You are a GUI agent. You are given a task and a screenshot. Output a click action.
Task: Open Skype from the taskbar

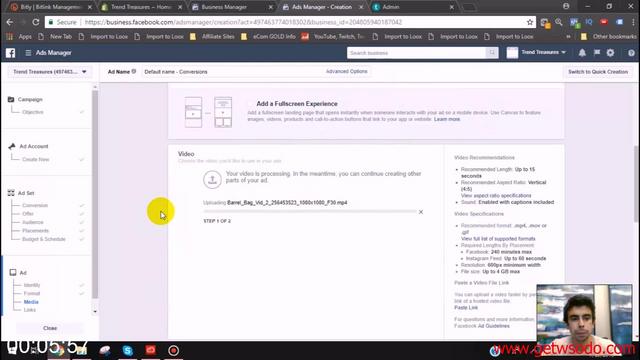127,350
